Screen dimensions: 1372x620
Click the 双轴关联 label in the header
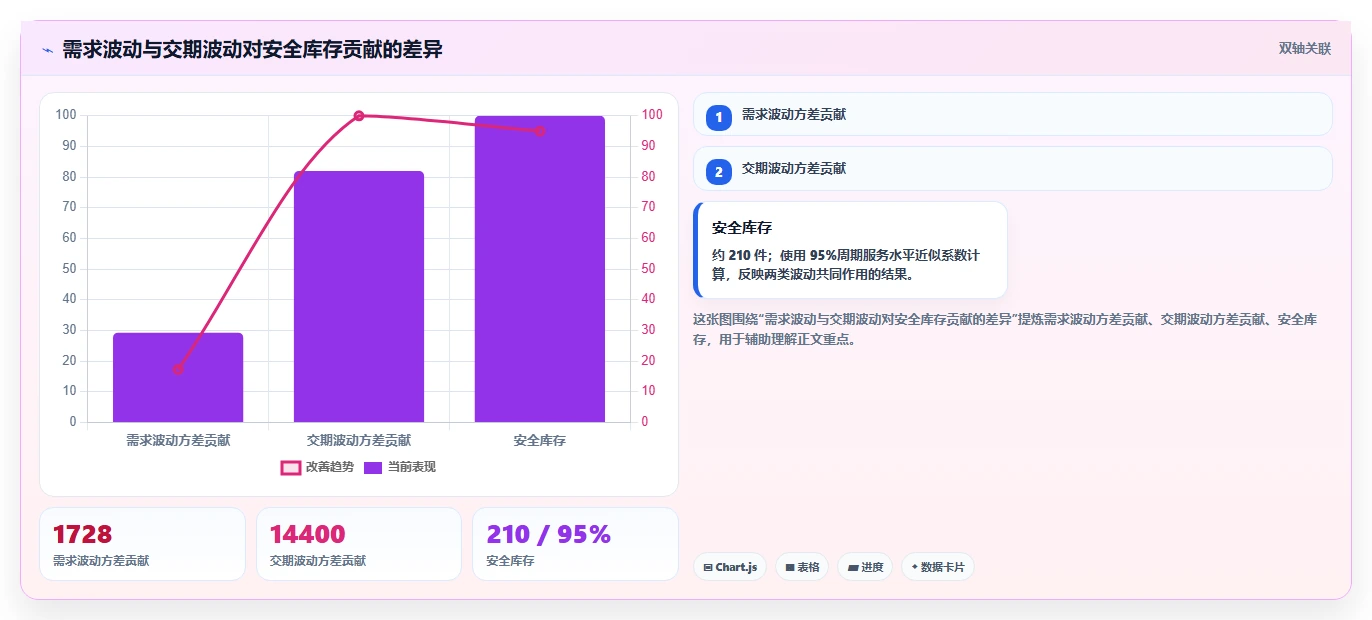pyautogui.click(x=1304, y=48)
